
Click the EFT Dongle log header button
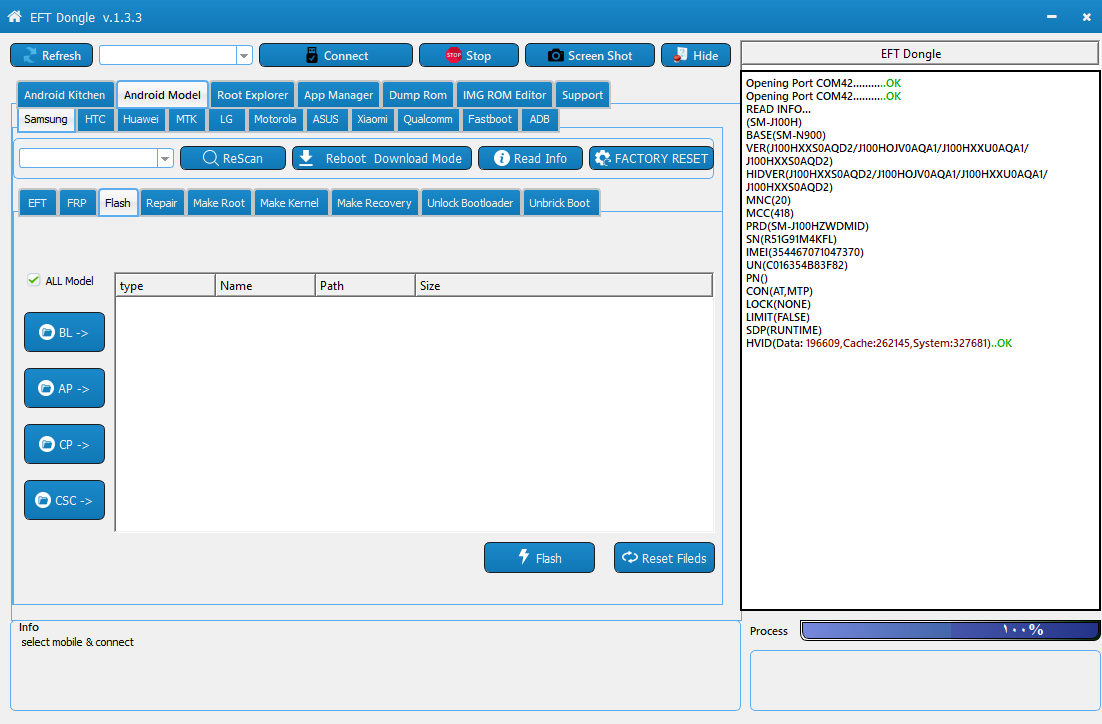(x=919, y=53)
